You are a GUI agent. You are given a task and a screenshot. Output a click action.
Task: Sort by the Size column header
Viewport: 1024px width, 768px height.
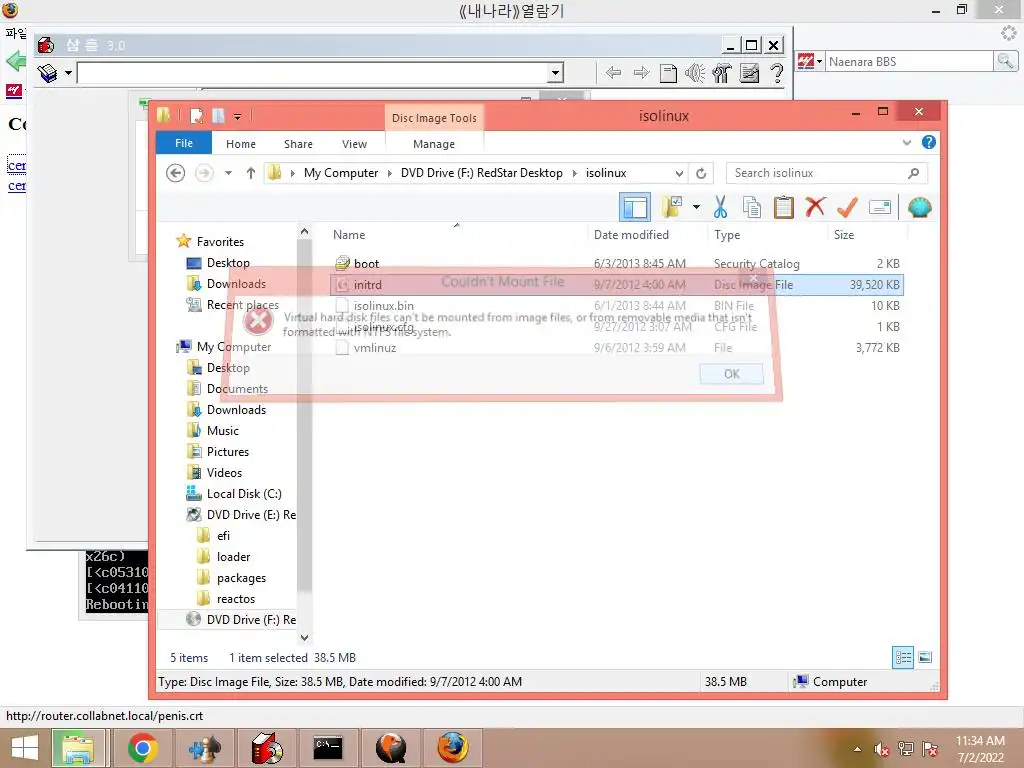click(x=844, y=234)
